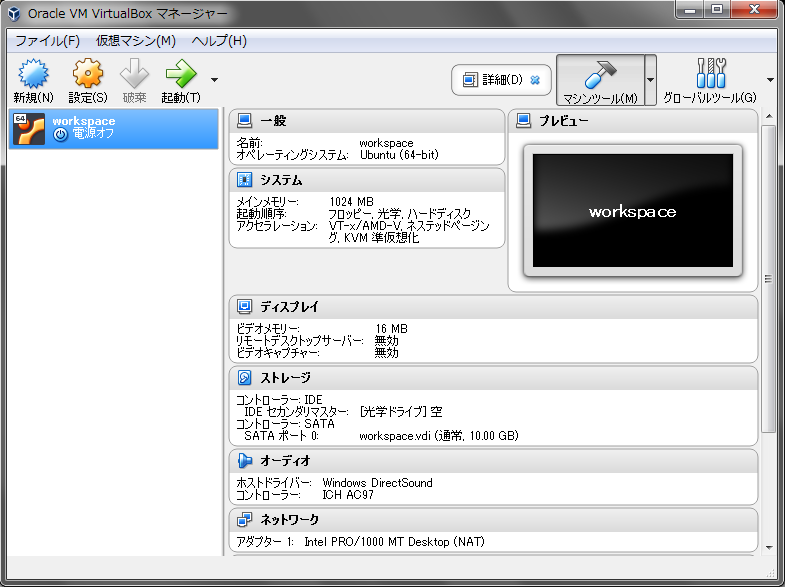Click the Oracle VM VirtualBox title bar icon
This screenshot has width=785, height=587.
coord(14,14)
